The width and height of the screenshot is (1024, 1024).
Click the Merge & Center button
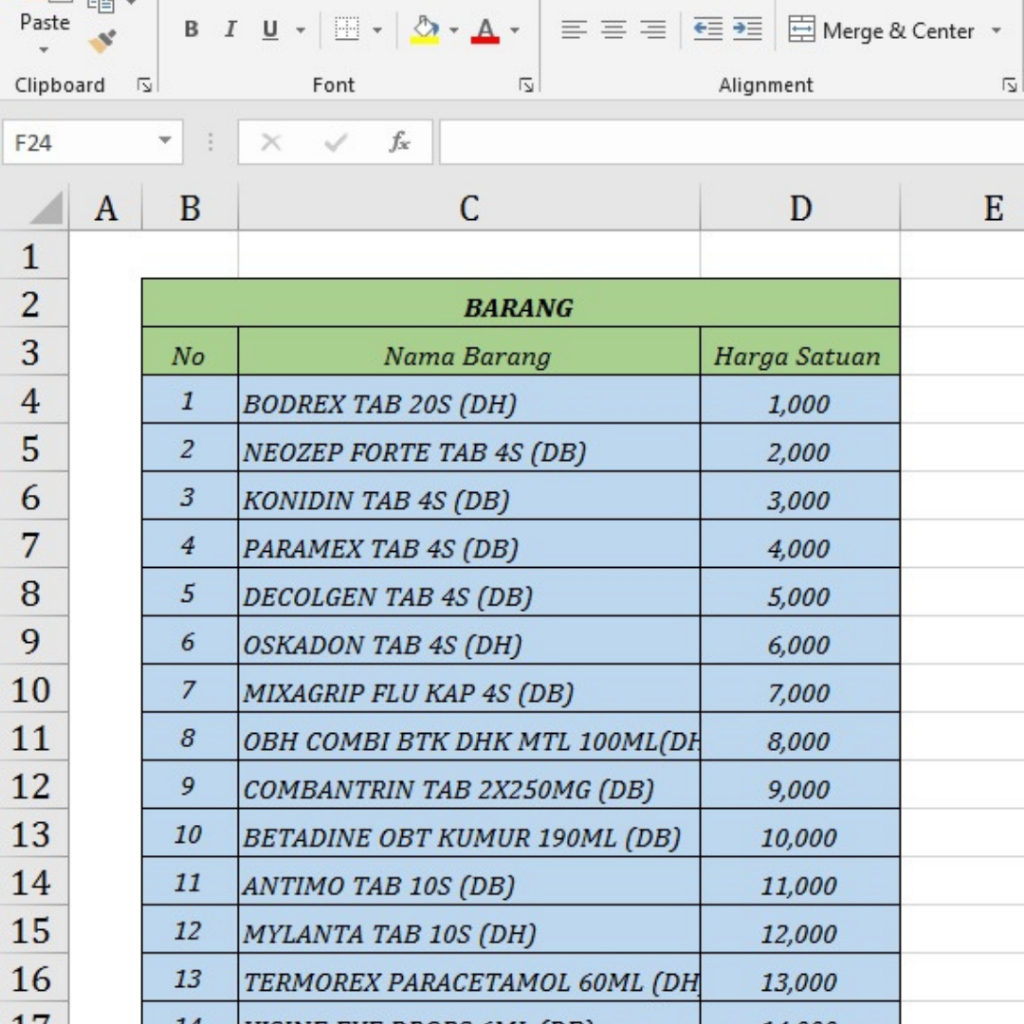pos(882,31)
